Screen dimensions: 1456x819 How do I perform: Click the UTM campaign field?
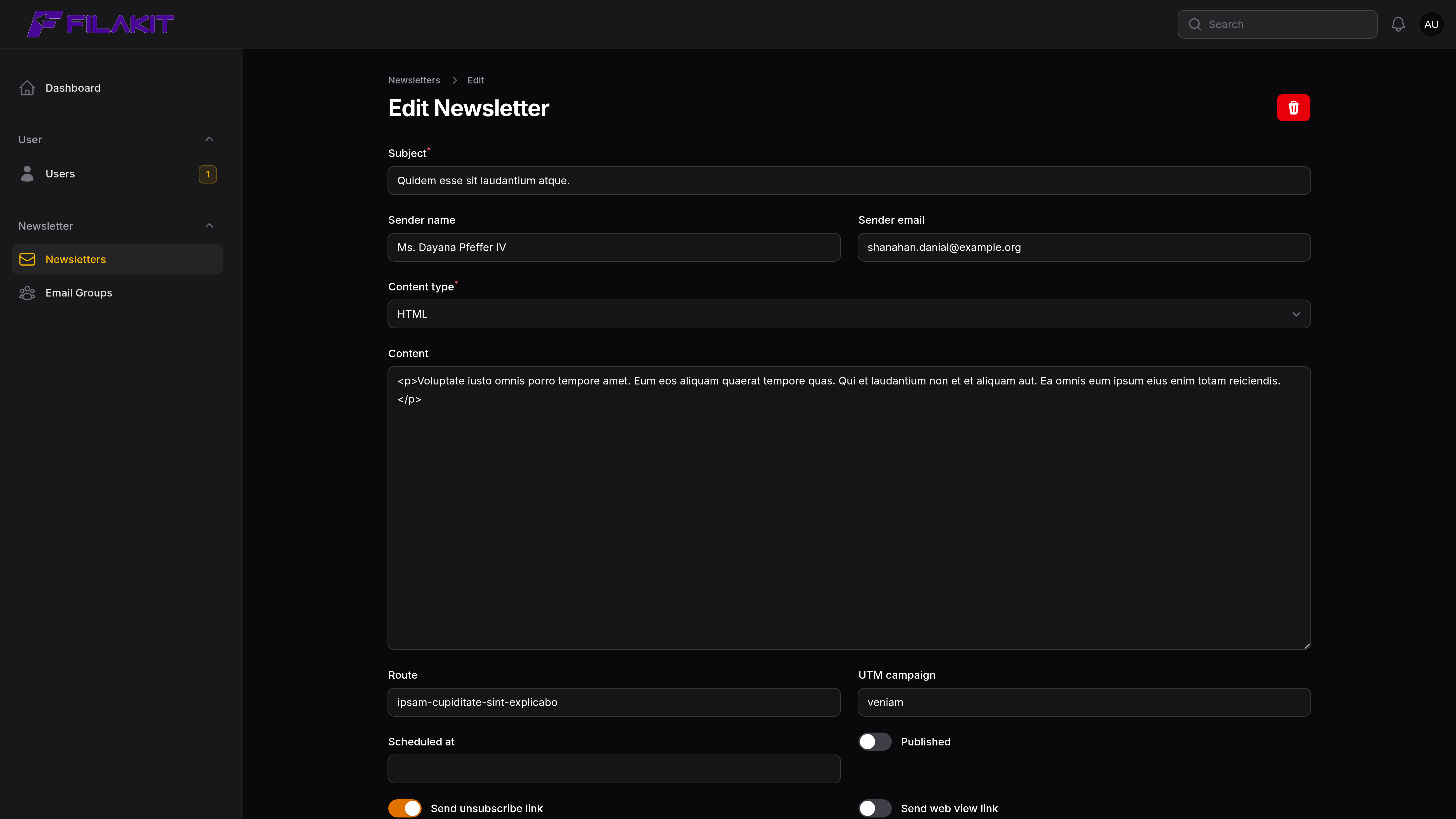(1084, 702)
